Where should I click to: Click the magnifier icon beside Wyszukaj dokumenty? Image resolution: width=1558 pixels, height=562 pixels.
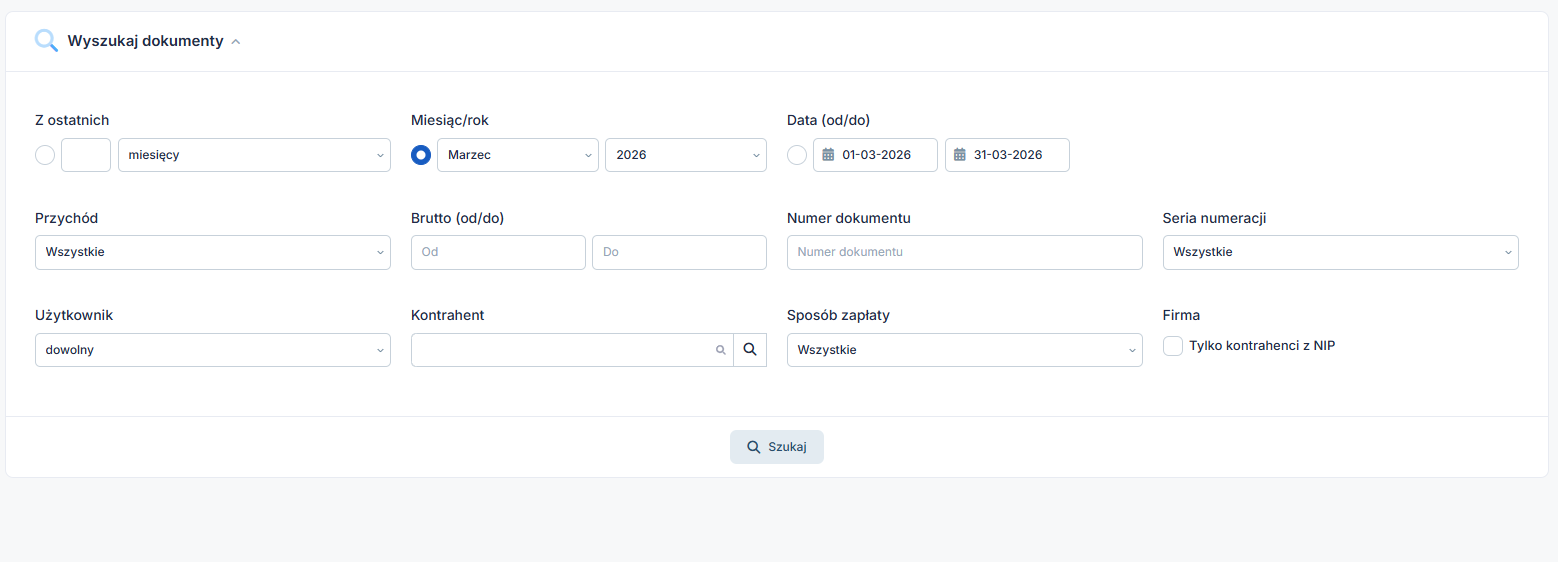click(46, 41)
